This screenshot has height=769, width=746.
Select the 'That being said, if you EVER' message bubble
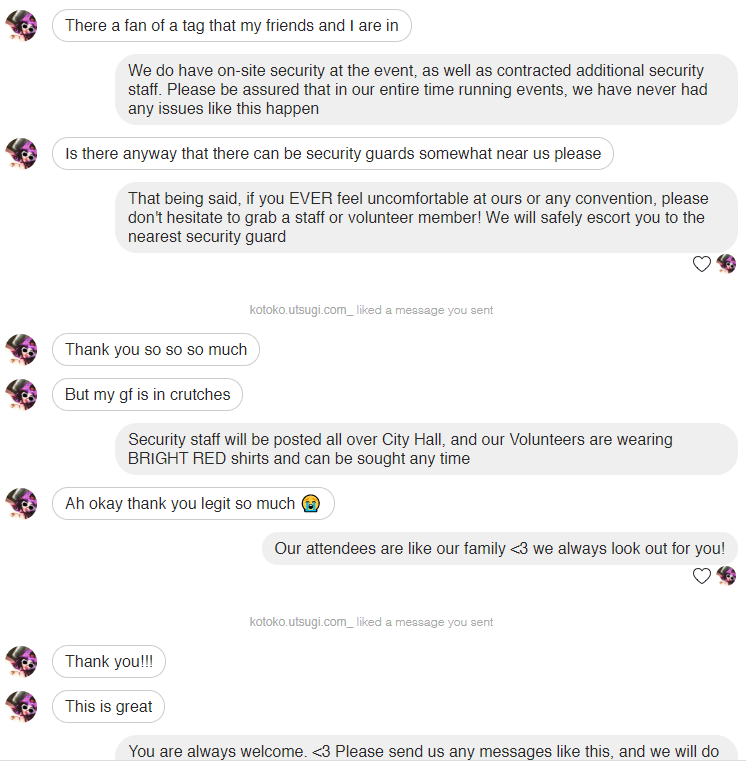426,217
